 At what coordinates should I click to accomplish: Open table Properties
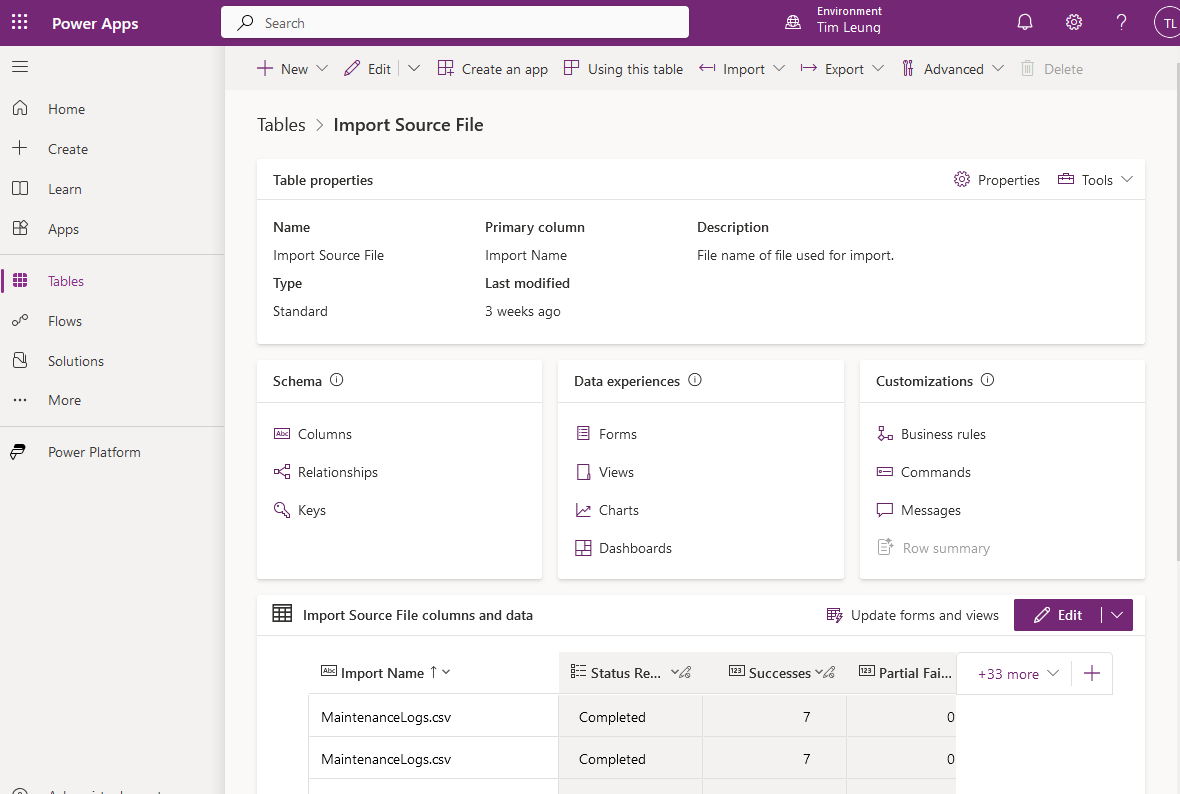coord(996,180)
